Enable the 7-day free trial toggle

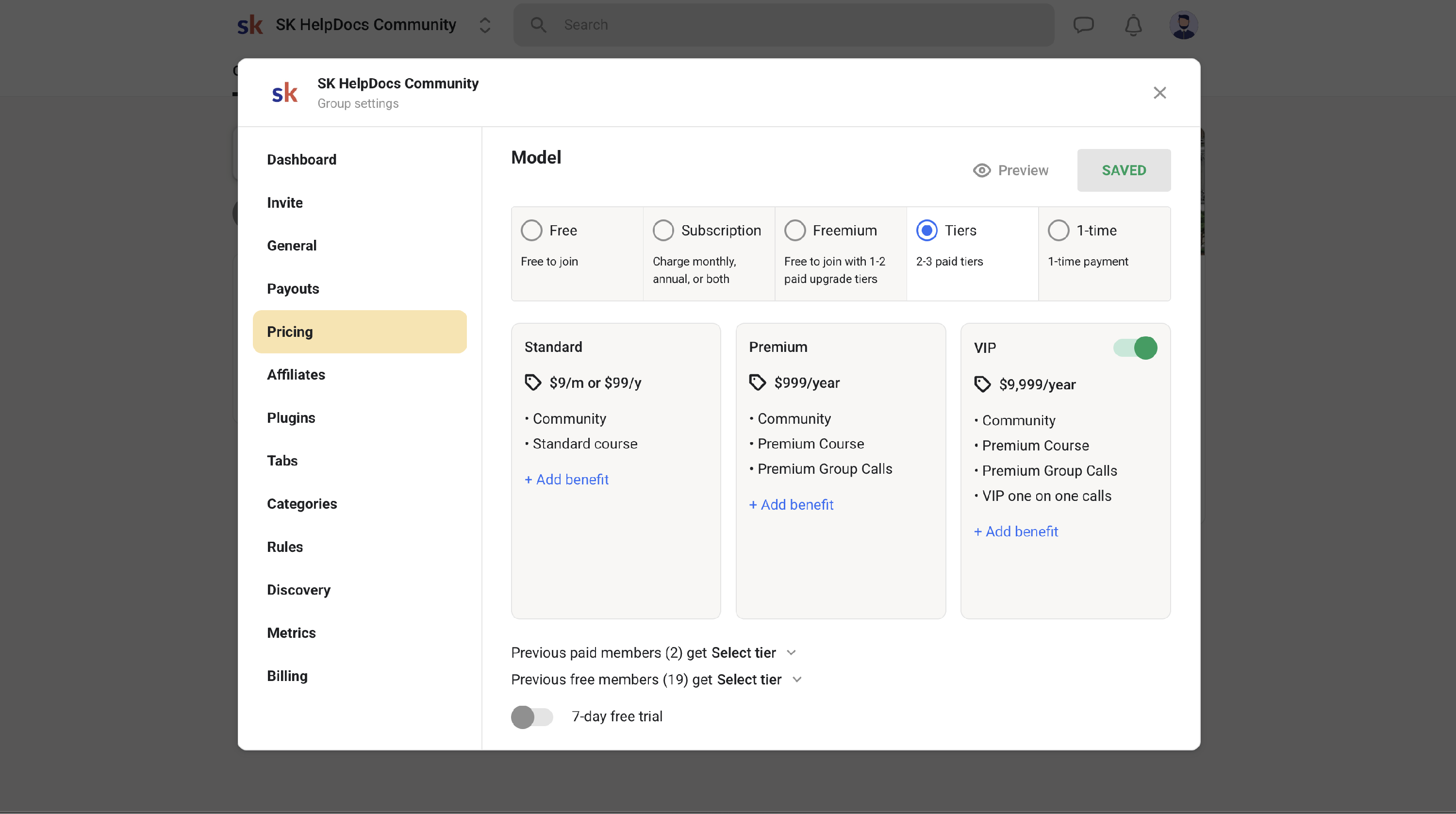click(532, 717)
